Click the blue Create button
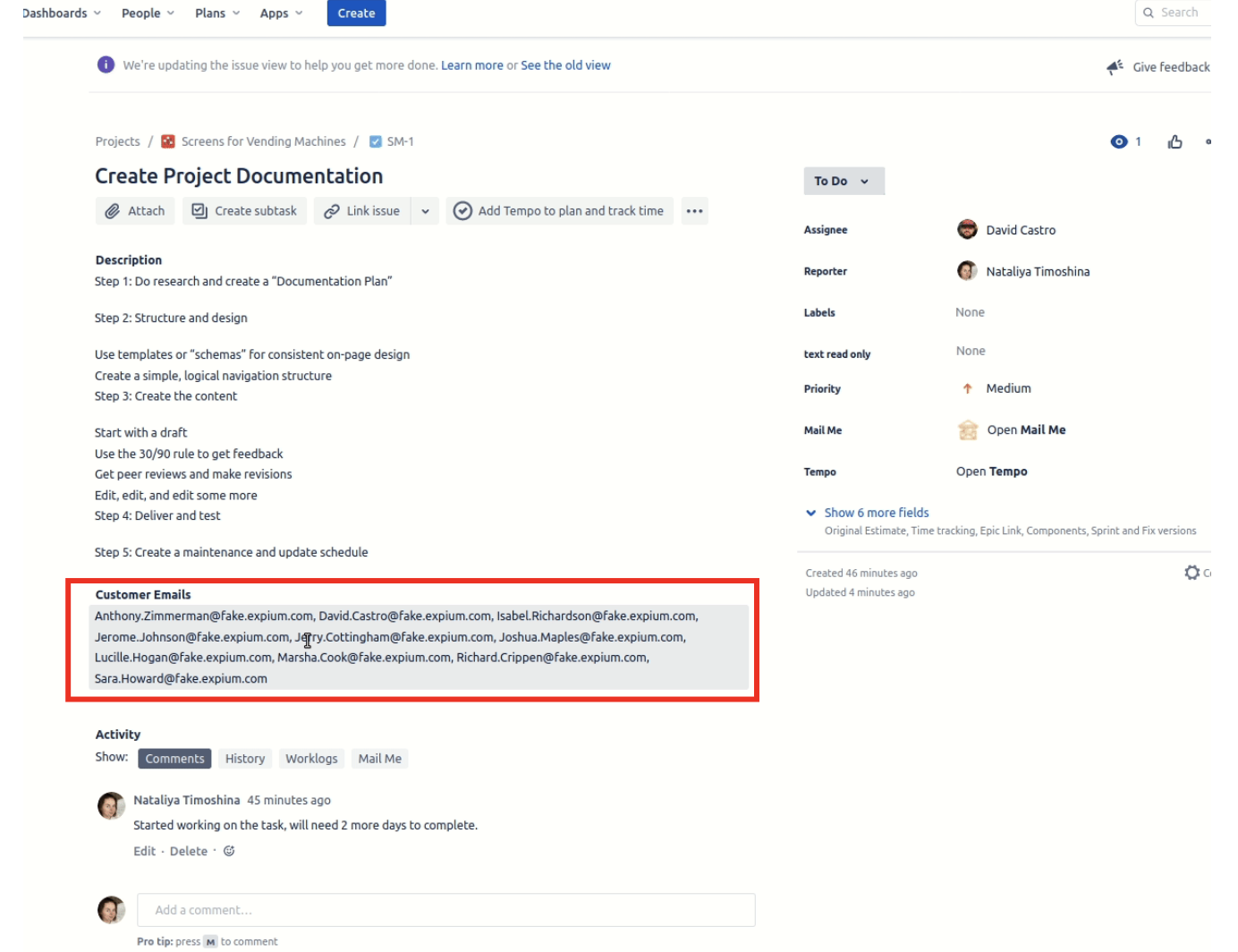The width and height of the screenshot is (1238, 952). (x=356, y=13)
